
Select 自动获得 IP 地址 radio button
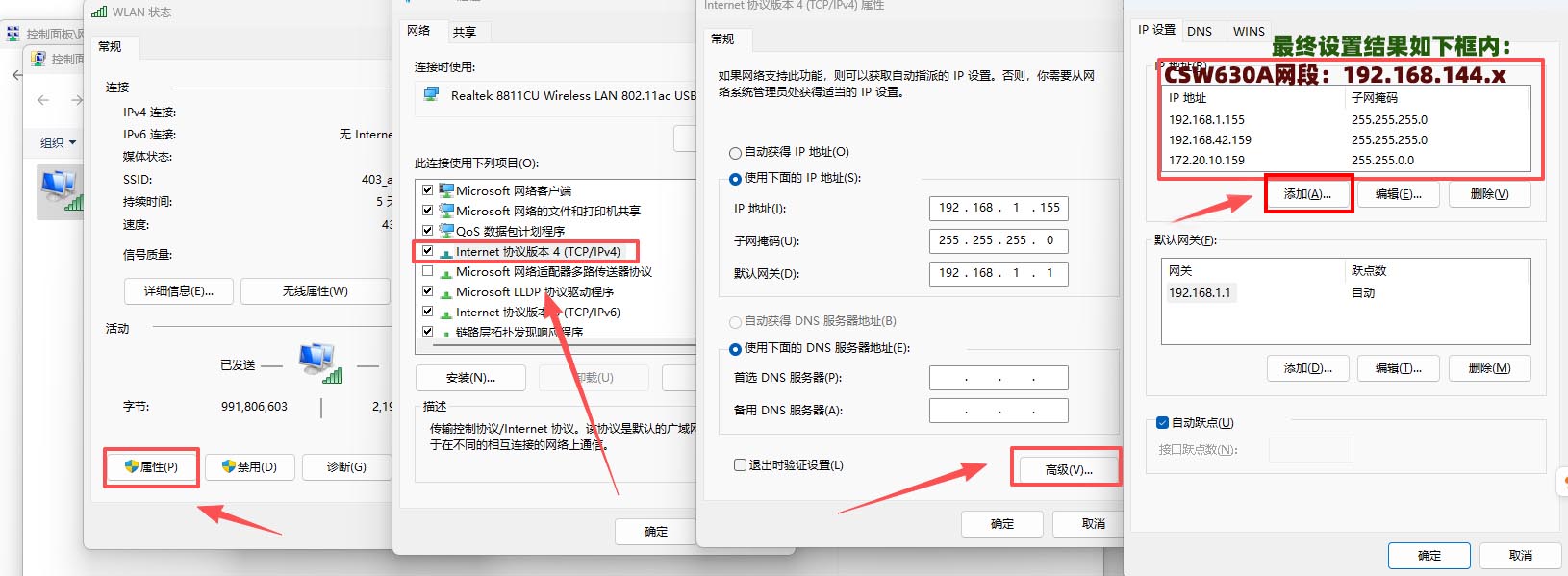pos(736,152)
